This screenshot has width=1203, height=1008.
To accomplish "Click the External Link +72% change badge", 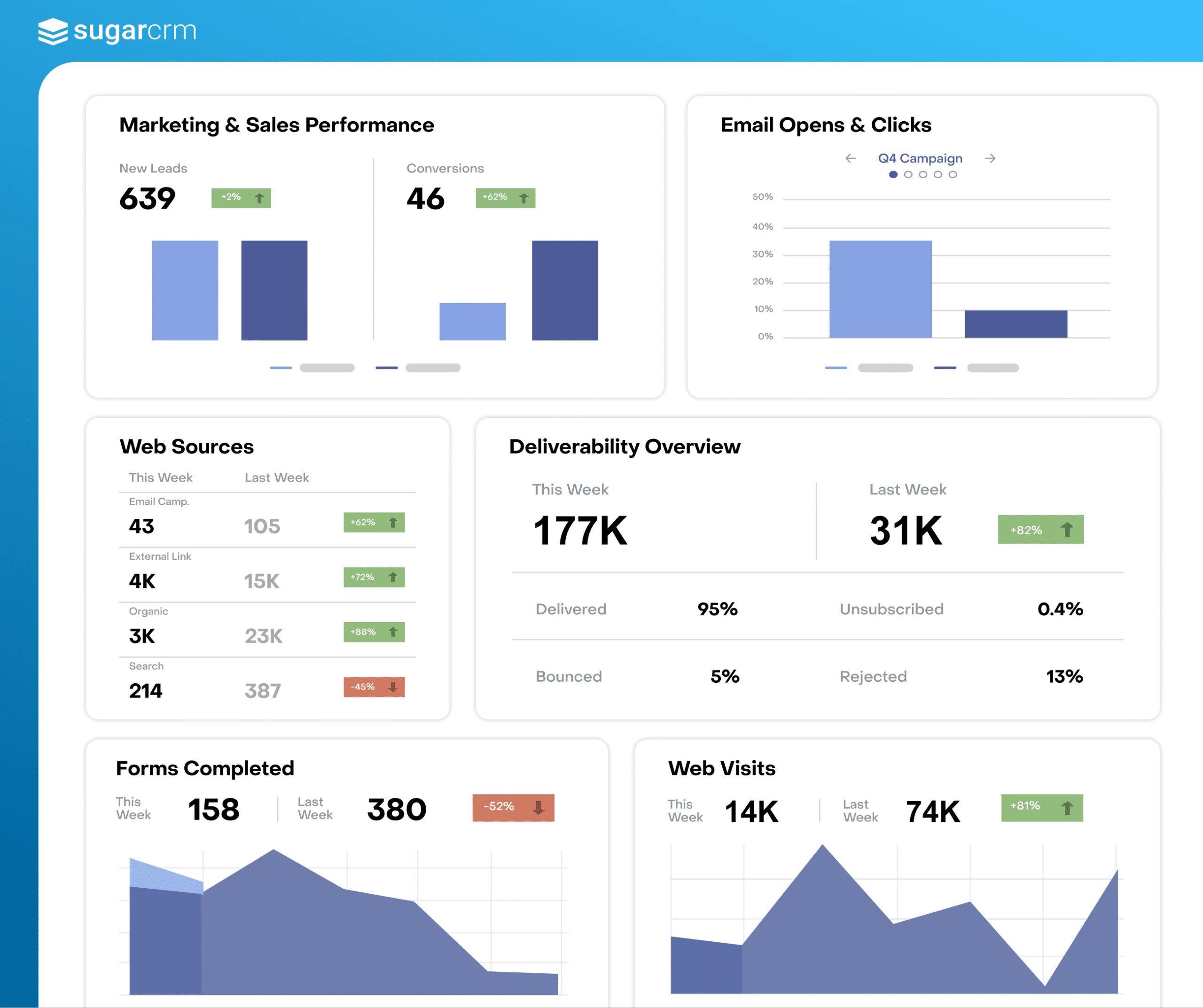I will point(374,577).
